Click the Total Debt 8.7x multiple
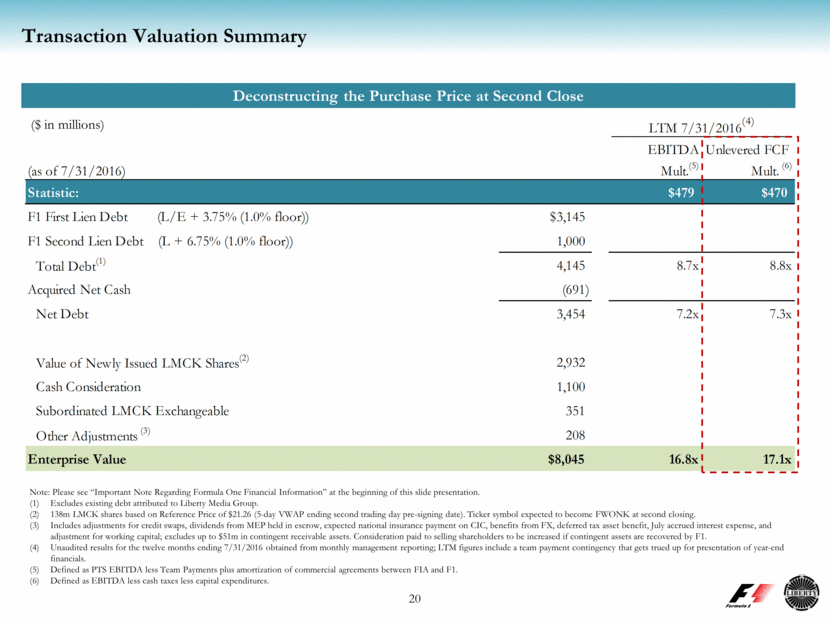The image size is (830, 623). (683, 266)
